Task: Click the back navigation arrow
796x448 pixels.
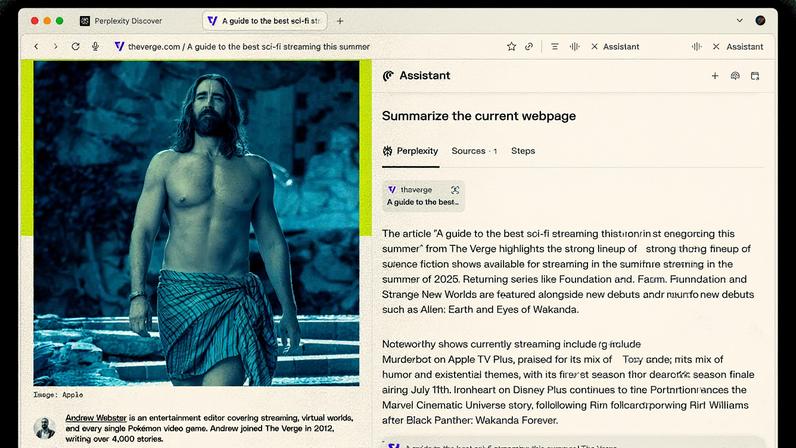Action: 36,46
